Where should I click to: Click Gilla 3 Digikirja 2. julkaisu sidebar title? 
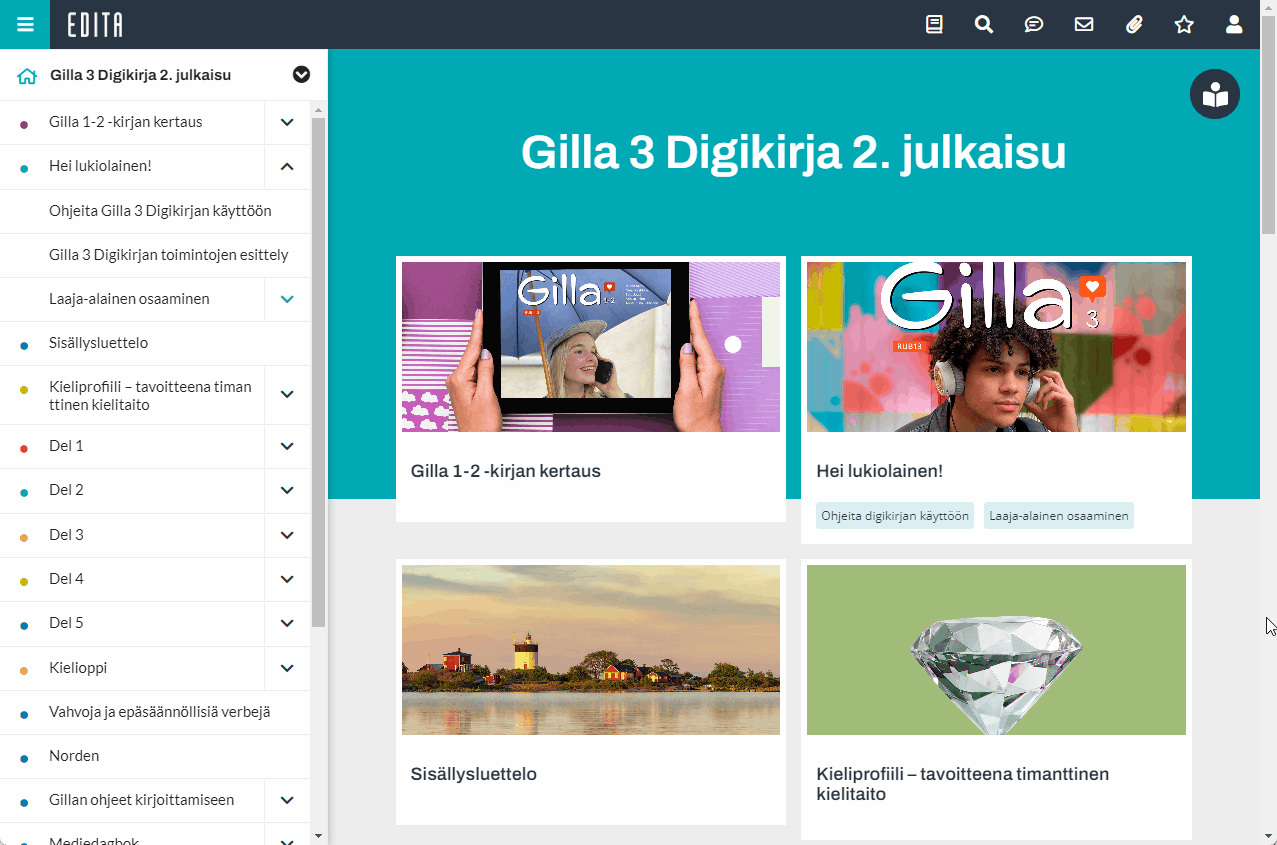click(141, 75)
